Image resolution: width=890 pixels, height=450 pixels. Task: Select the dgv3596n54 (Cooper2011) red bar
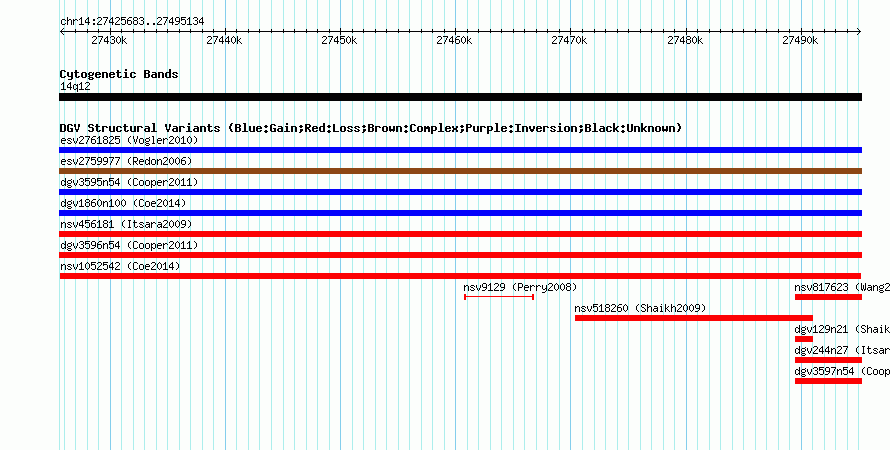click(460, 255)
